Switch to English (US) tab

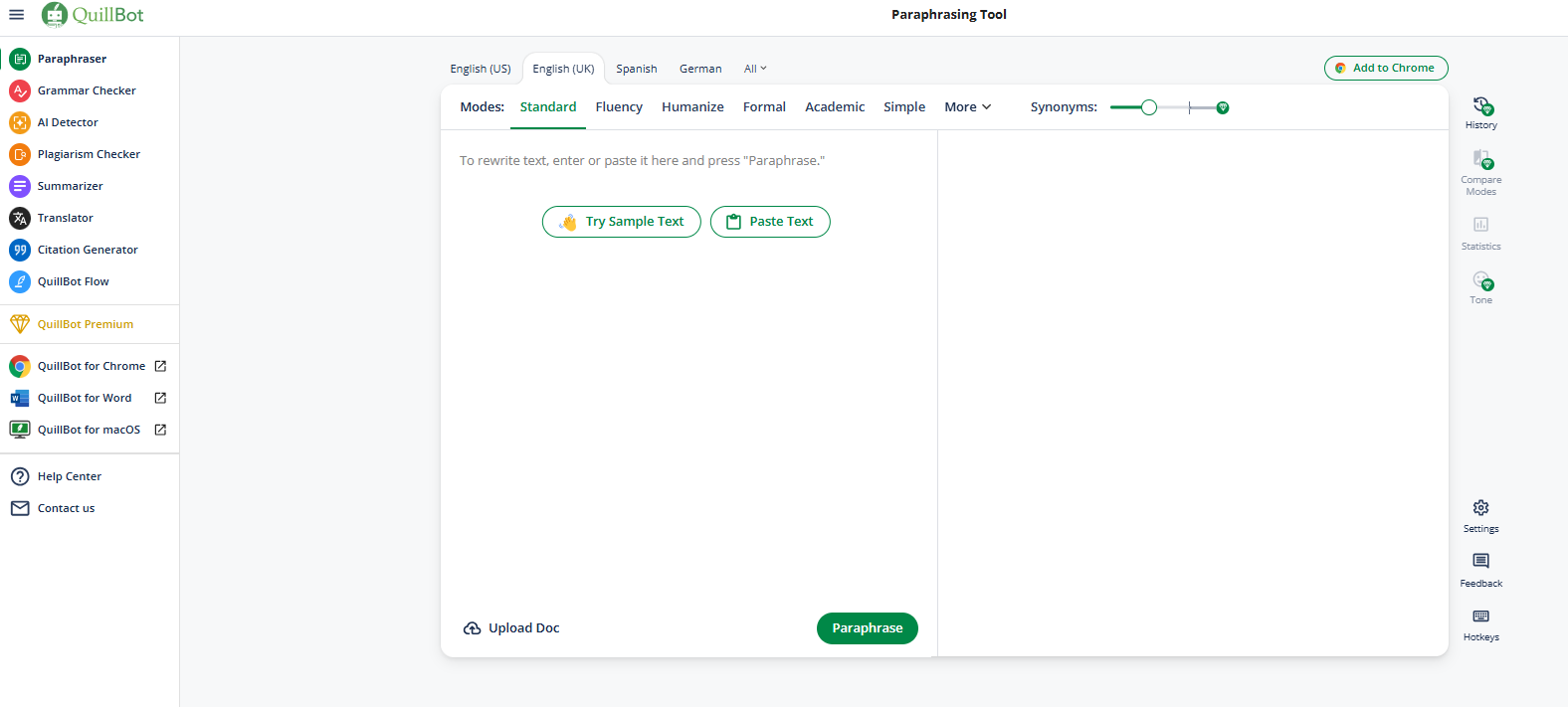481,69
